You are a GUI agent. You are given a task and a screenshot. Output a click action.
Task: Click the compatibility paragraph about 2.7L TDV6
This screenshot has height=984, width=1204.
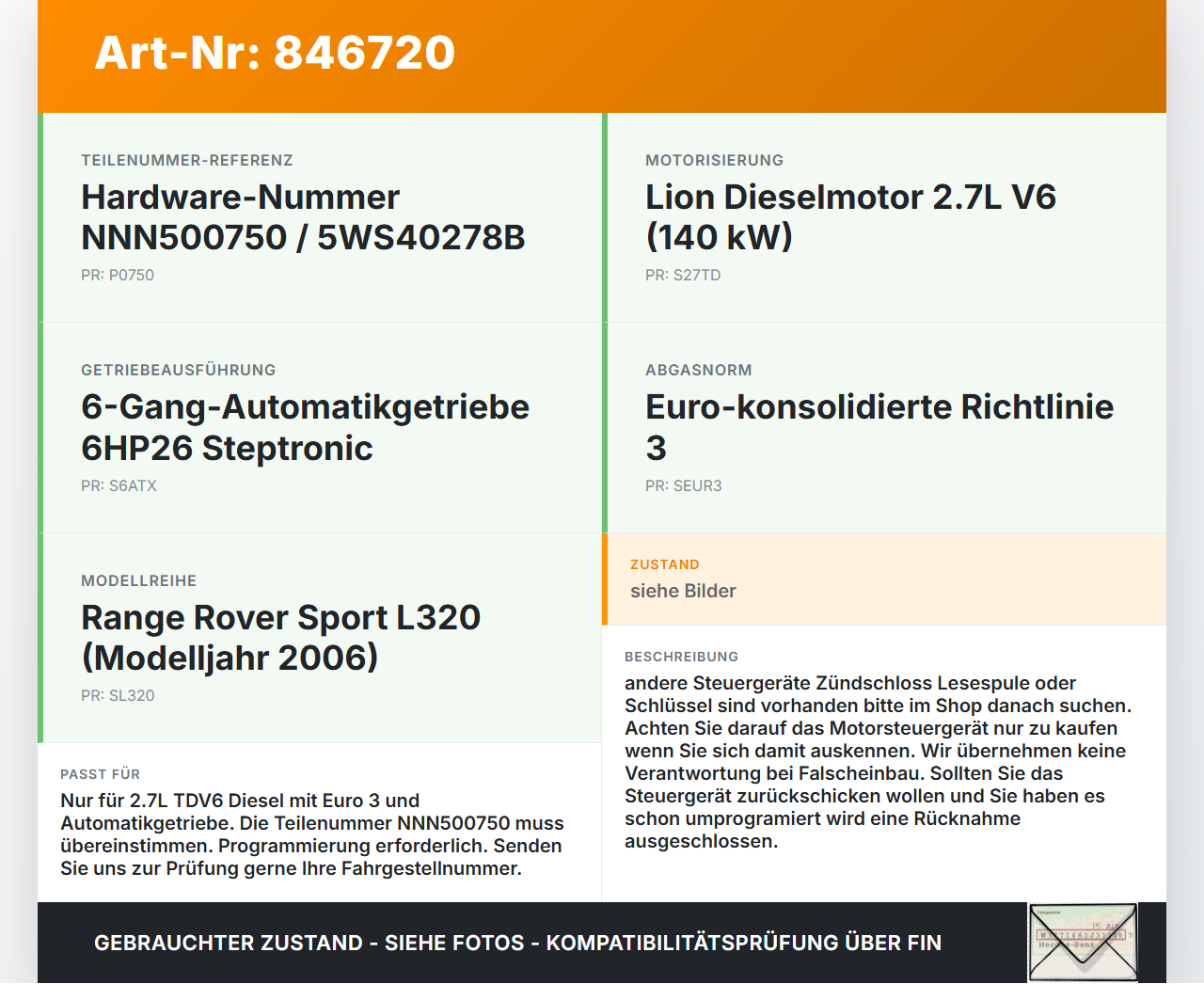click(312, 834)
